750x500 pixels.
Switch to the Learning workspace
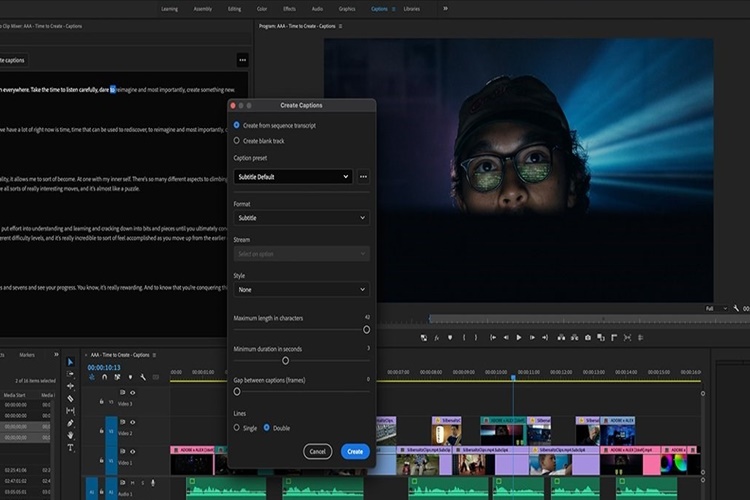(x=169, y=9)
